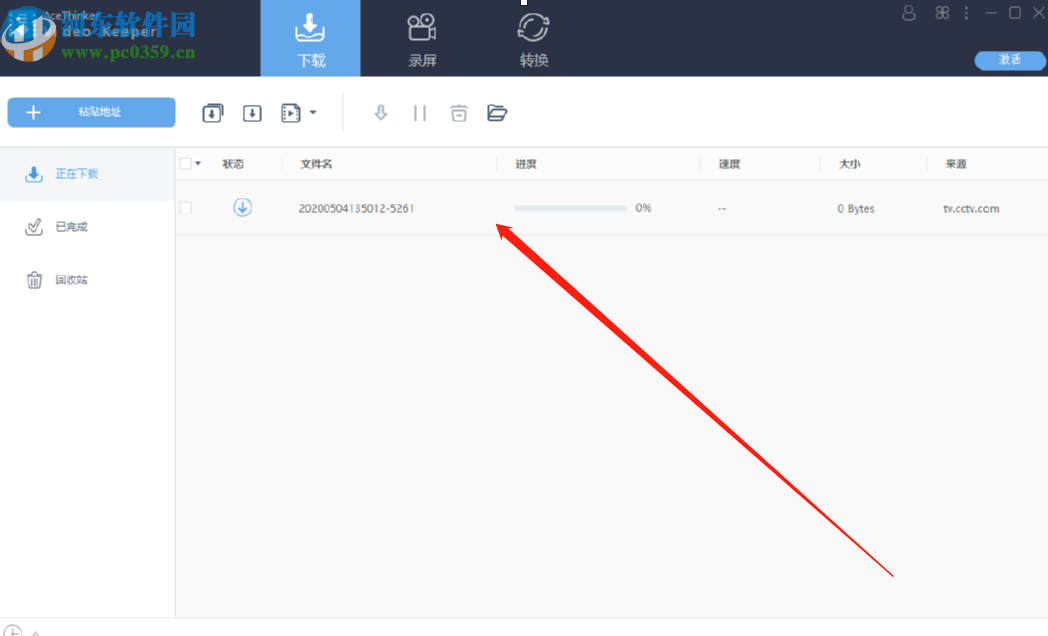
Task: Click the 大小 column header
Action: point(849,164)
